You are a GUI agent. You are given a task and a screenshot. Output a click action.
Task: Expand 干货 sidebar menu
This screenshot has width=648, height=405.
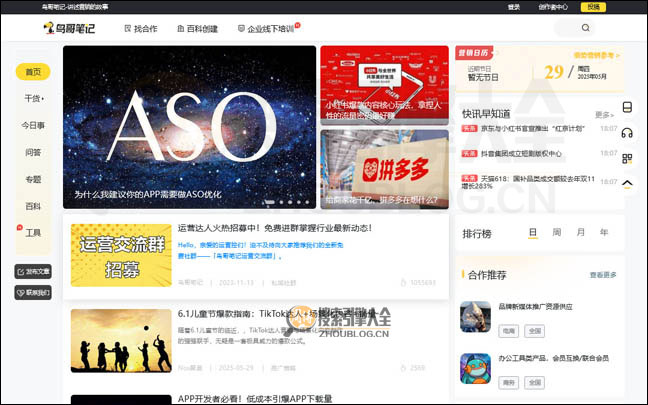(34, 98)
